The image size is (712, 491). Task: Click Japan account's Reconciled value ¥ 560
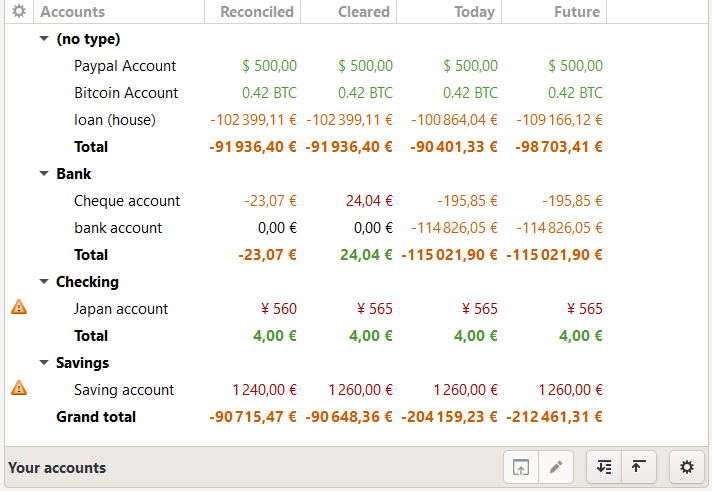click(x=279, y=309)
